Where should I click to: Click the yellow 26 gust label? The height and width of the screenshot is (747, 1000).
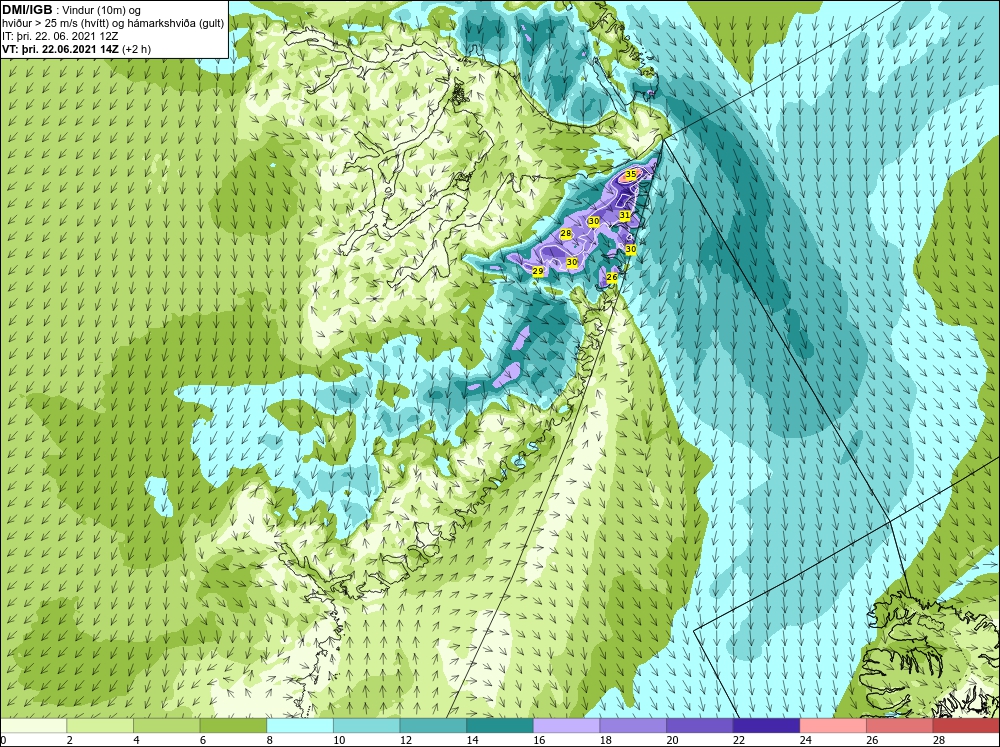point(612,277)
